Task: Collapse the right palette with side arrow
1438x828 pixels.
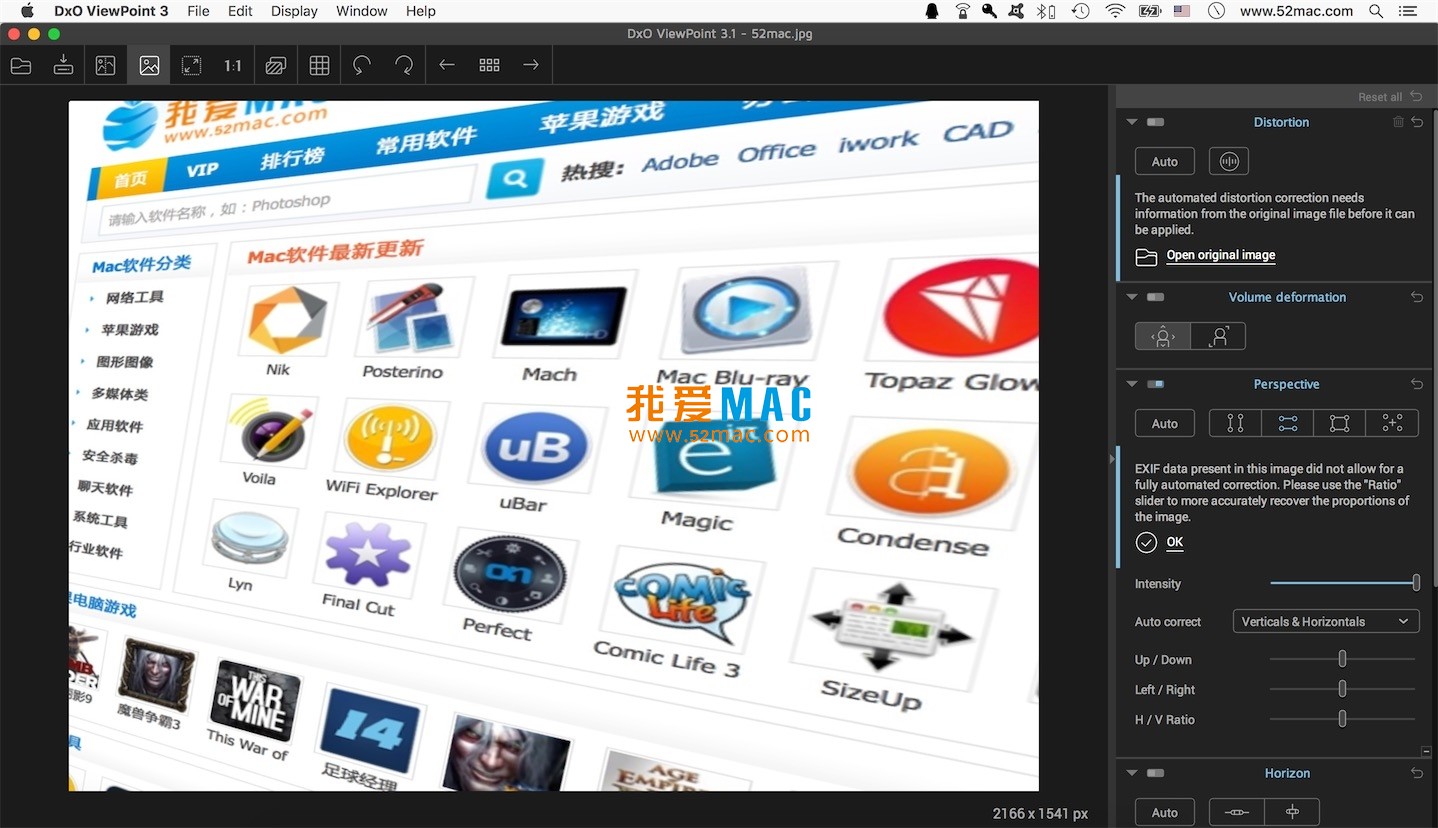Action: coord(1112,459)
